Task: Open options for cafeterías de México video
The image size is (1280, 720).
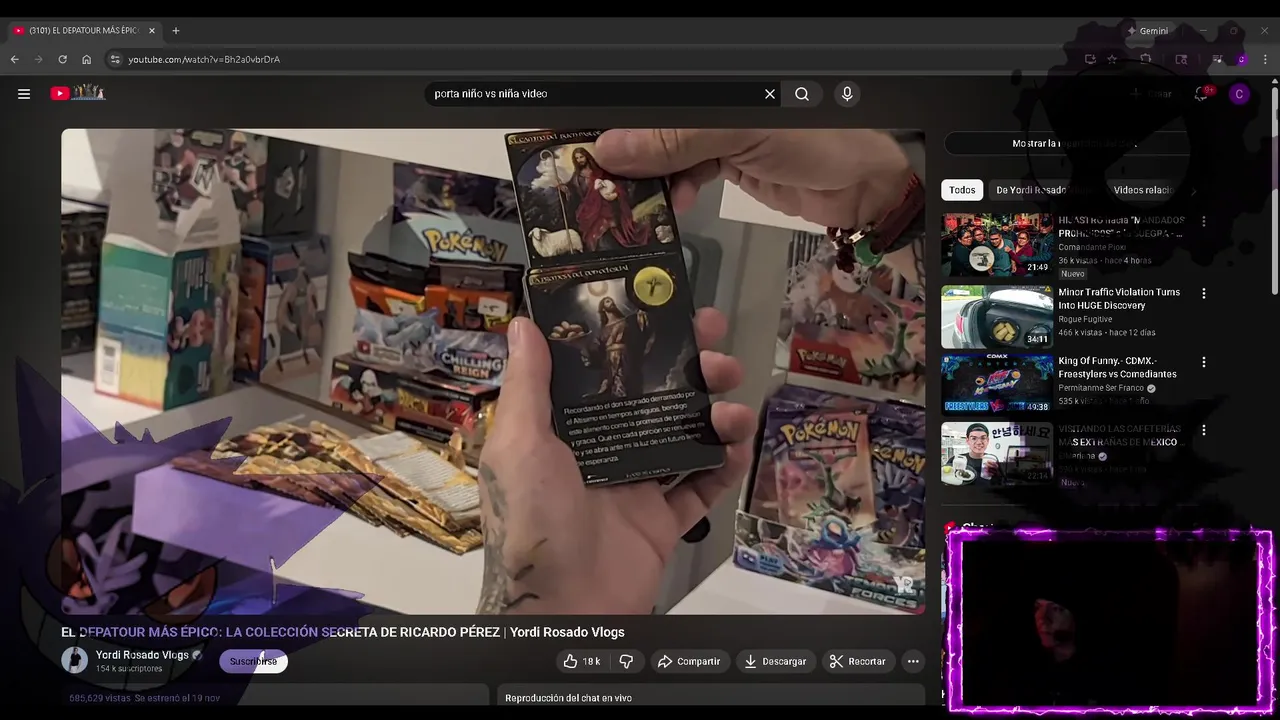Action: pyautogui.click(x=1204, y=430)
